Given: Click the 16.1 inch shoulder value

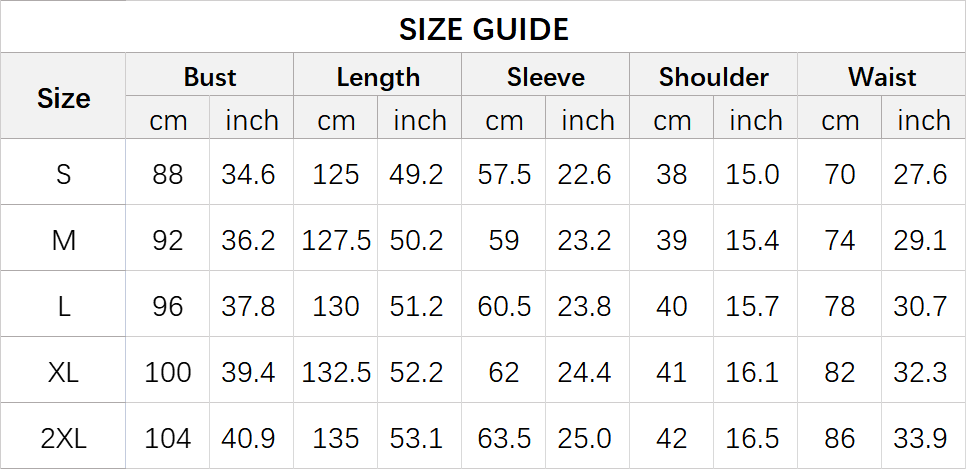Looking at the screenshot, I should 752,372.
